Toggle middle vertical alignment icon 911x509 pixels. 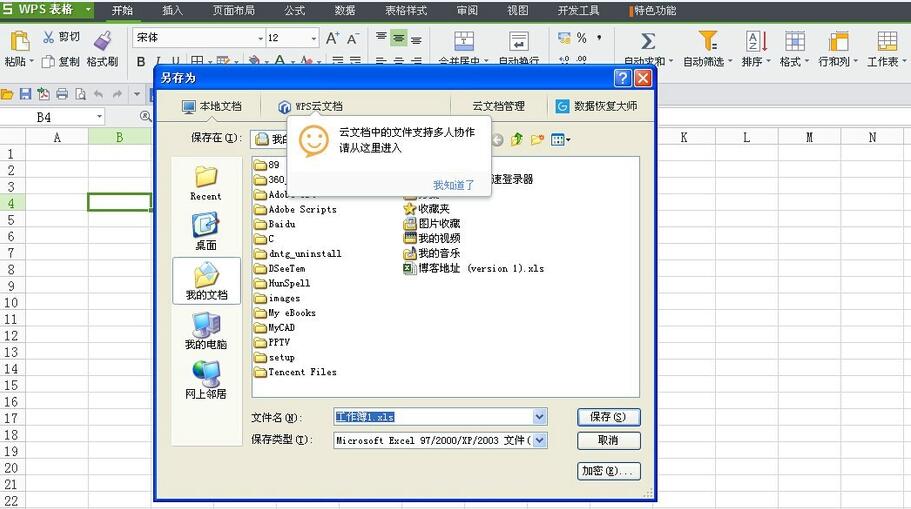coord(399,38)
